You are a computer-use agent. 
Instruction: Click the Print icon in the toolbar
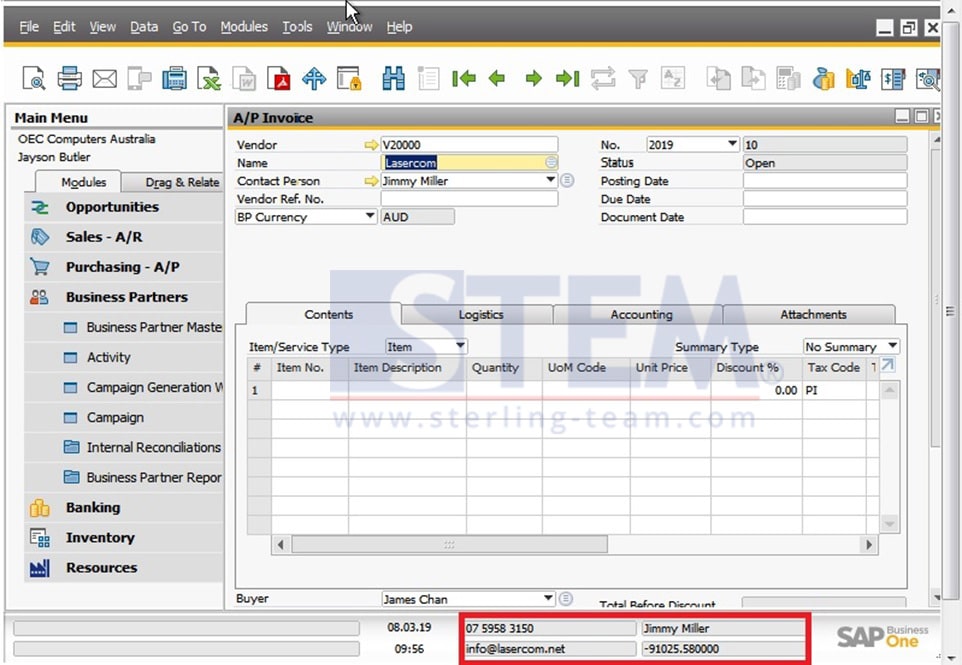point(69,79)
